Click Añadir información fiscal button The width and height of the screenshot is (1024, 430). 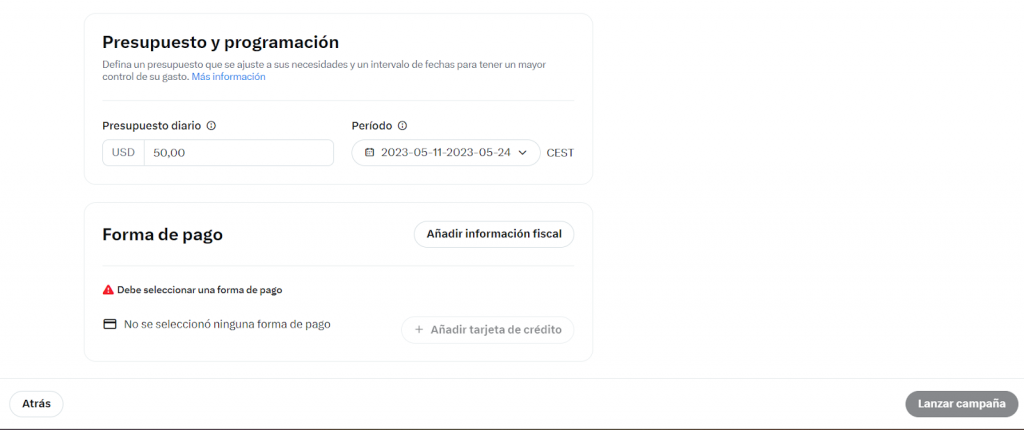pos(494,234)
